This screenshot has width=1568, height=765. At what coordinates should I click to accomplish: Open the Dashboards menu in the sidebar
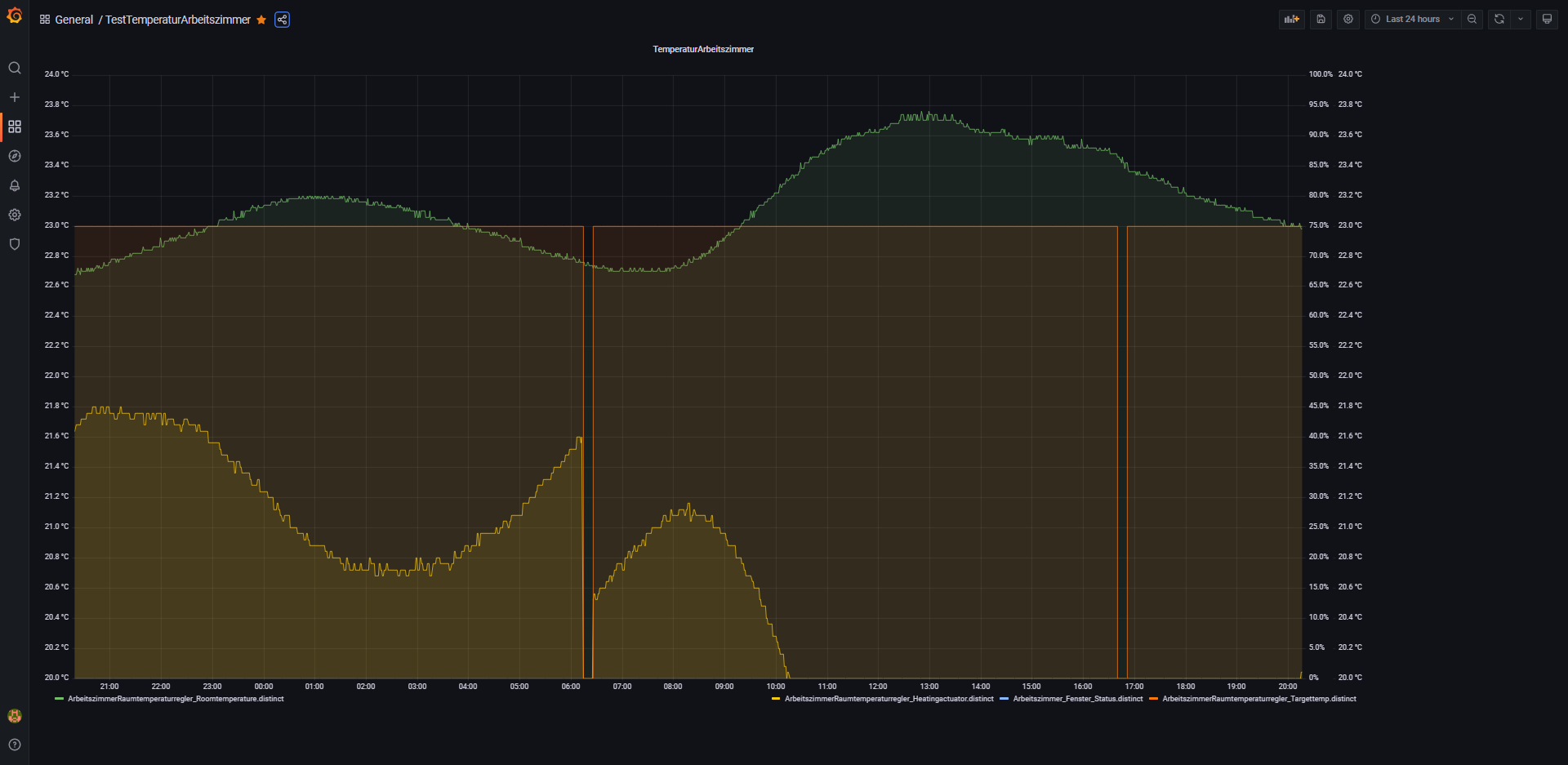[x=15, y=127]
